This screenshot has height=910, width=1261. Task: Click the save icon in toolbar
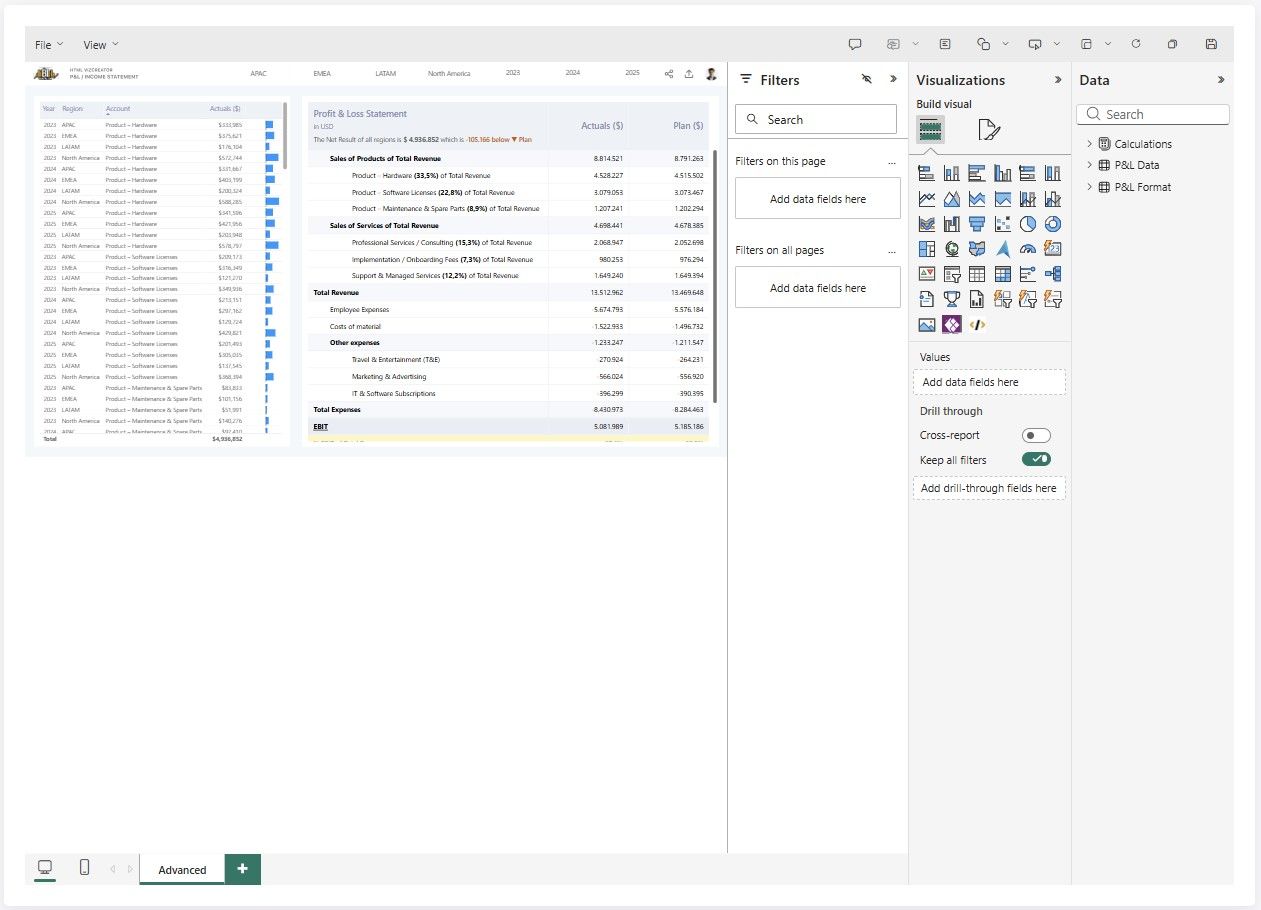pos(1211,44)
